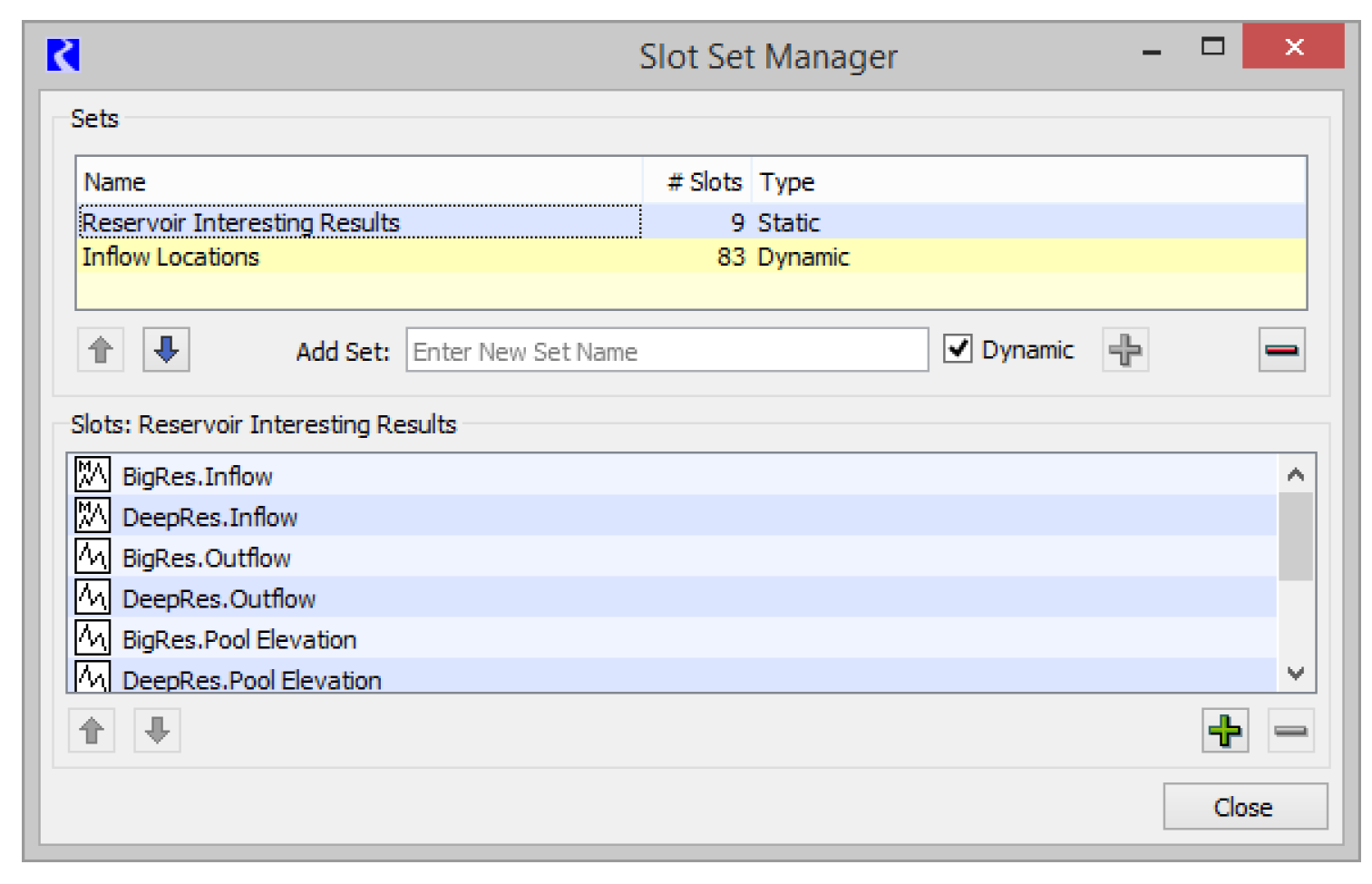Click the red minus remove set button
Image resolution: width=1372 pixels, height=884 pixels.
[x=1280, y=350]
